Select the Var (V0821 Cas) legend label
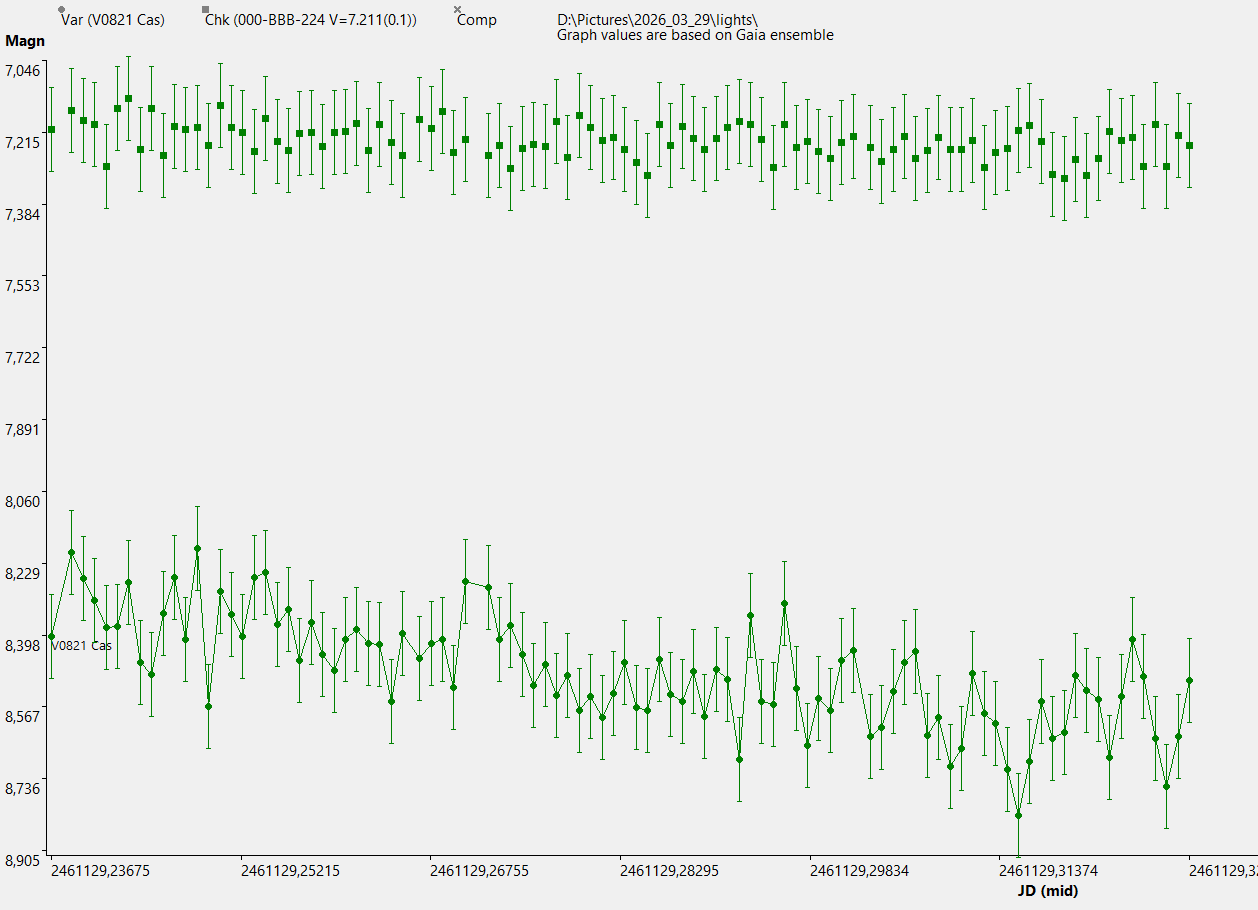Image resolution: width=1258 pixels, height=910 pixels. point(112,20)
